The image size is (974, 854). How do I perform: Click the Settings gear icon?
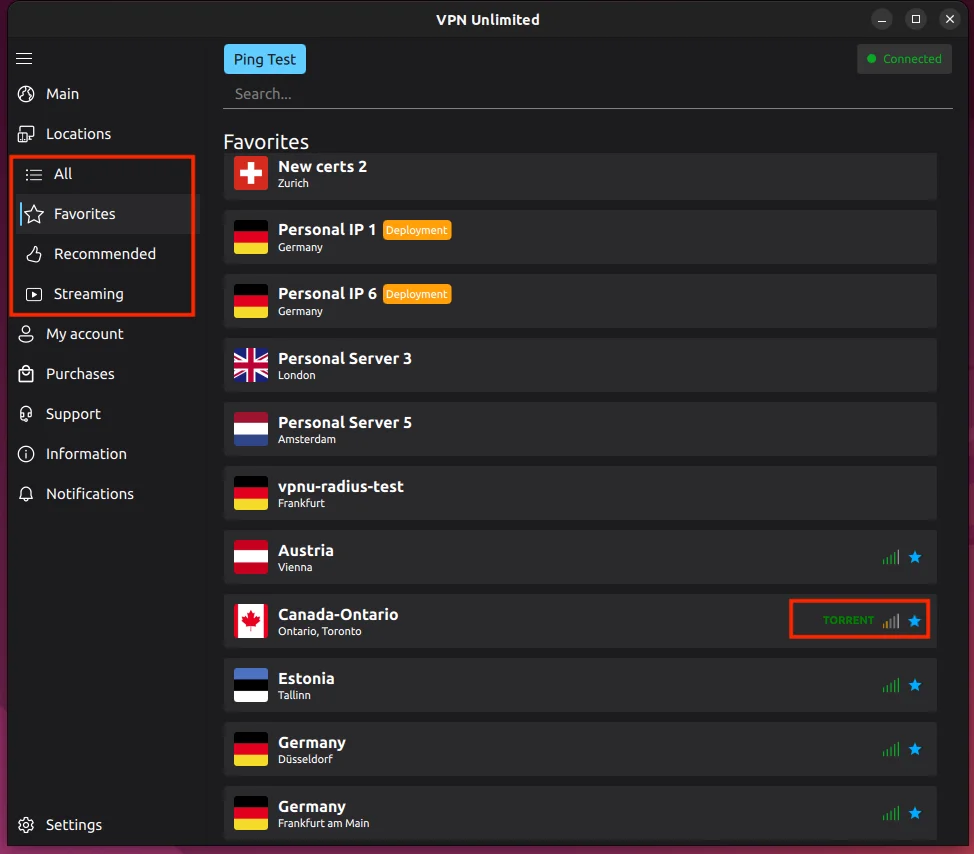(x=26, y=825)
